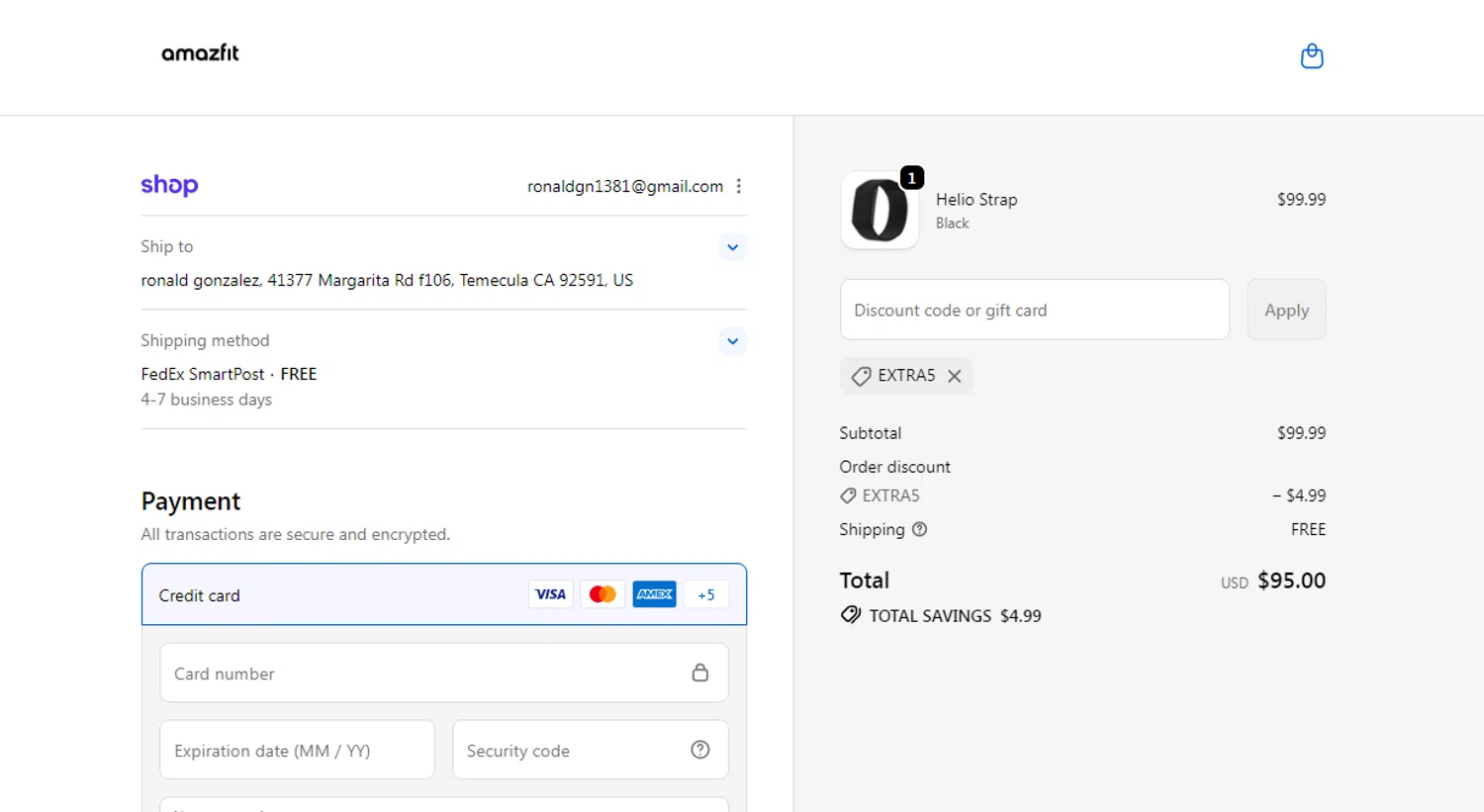This screenshot has width=1484, height=812.
Task: Select the Credit card payment option
Action: point(444,594)
